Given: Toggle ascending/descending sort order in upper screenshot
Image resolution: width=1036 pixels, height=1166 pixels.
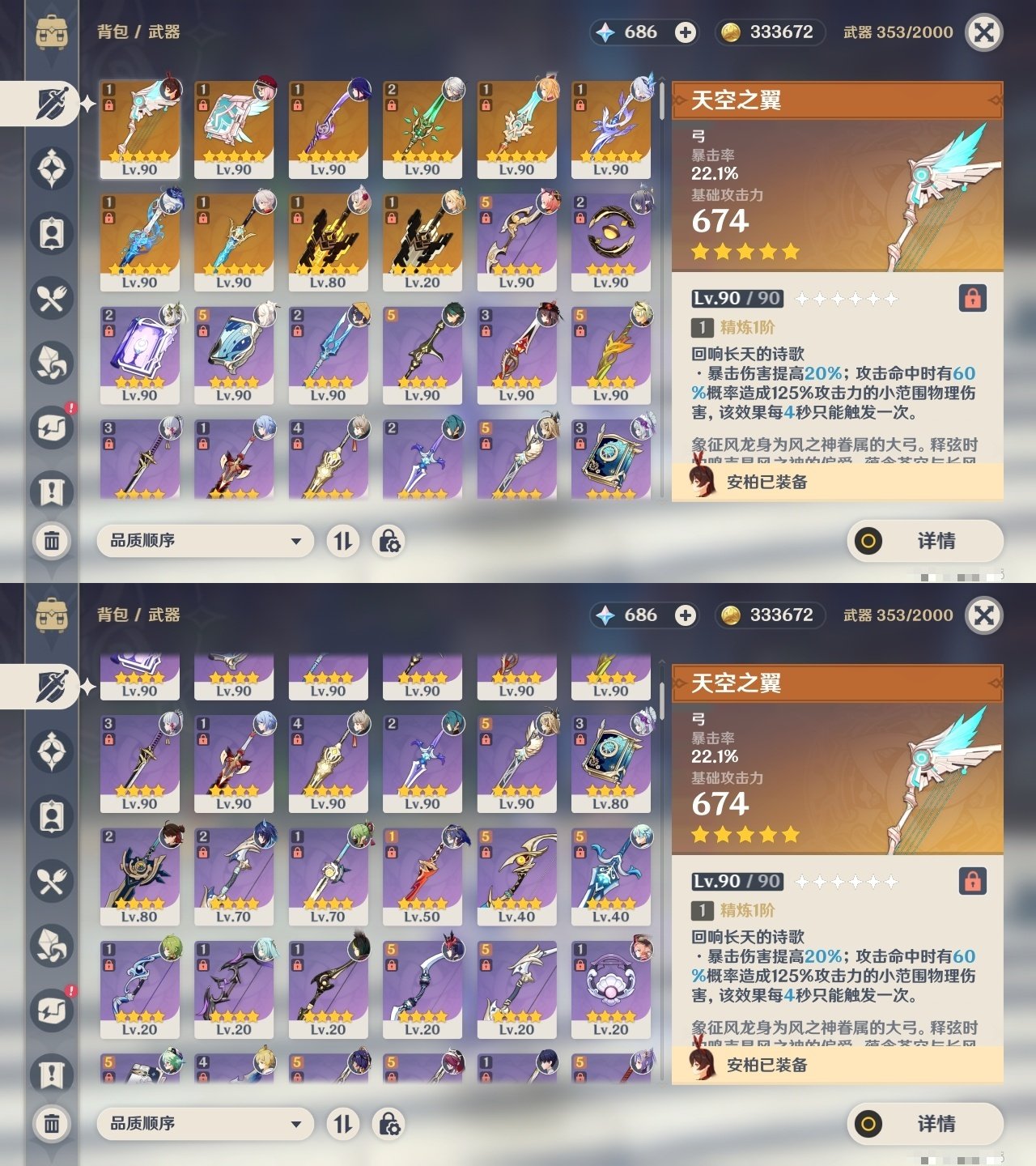Looking at the screenshot, I should [x=343, y=540].
